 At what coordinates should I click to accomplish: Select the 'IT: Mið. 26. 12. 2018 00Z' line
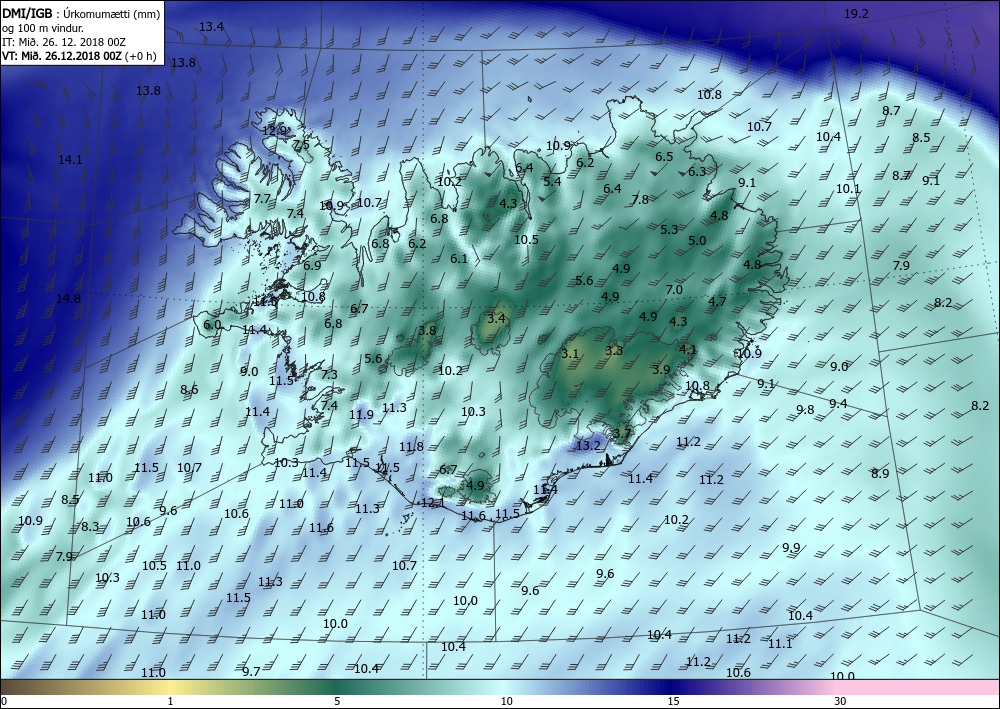(x=64, y=42)
